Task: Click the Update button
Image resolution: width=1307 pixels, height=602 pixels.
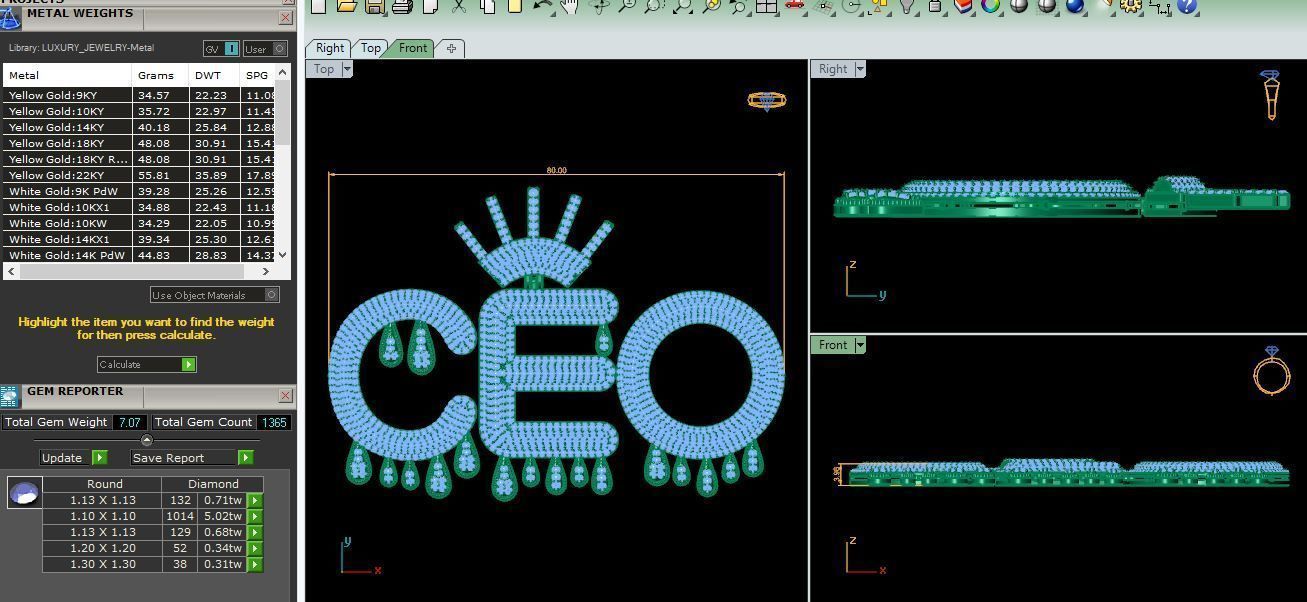Action: tap(73, 457)
